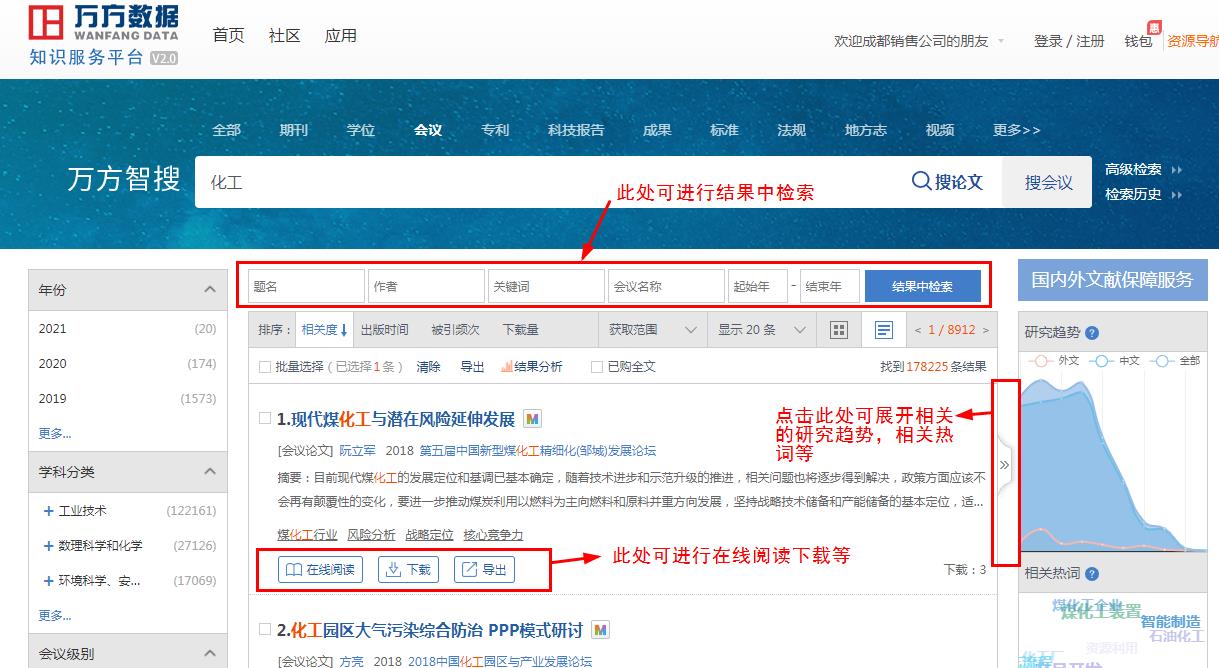This screenshot has width=1219, height=668.
Task: Enable the 已购全文 filter checkbox
Action: pyautogui.click(x=597, y=366)
